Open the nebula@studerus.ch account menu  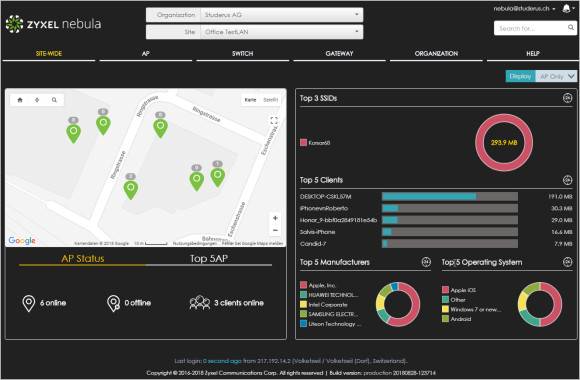point(524,9)
